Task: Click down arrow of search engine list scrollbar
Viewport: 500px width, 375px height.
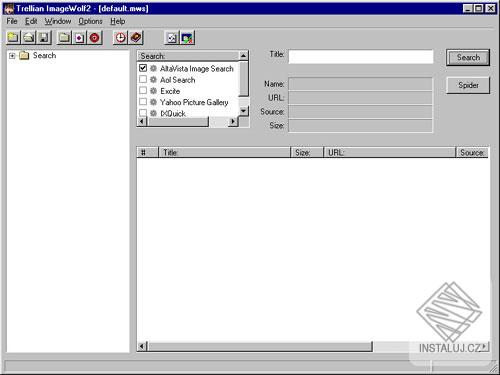Action: point(244,111)
